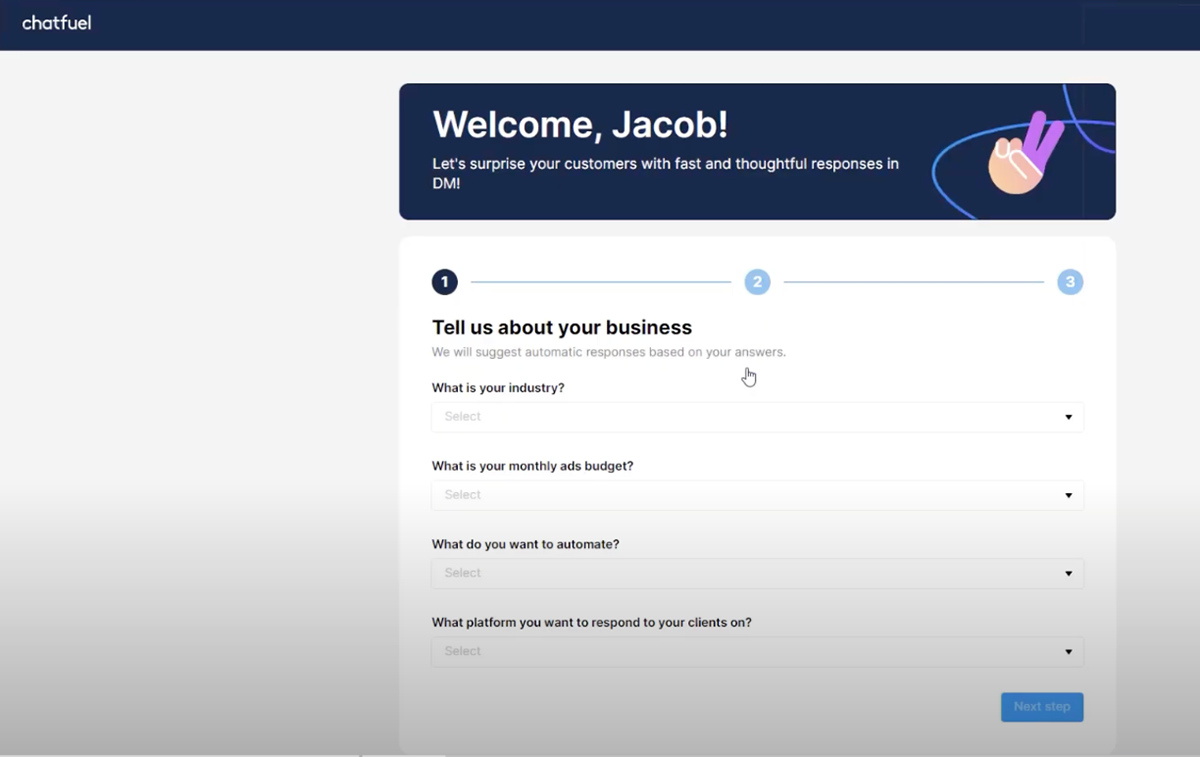The image size is (1200, 757).
Task: Click the Next step button
Action: click(x=1042, y=707)
